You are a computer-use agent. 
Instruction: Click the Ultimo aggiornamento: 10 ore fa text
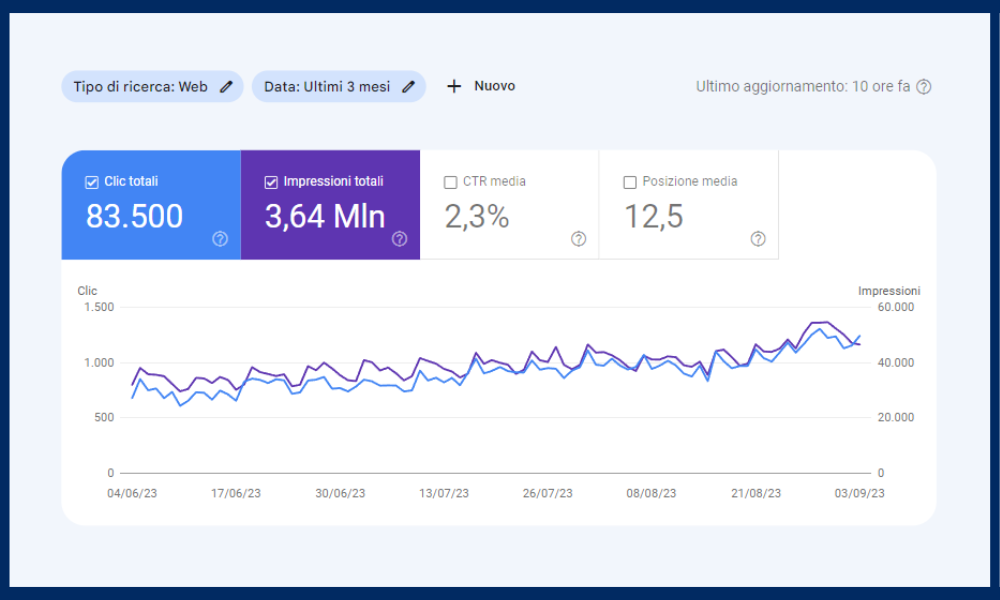tap(802, 87)
